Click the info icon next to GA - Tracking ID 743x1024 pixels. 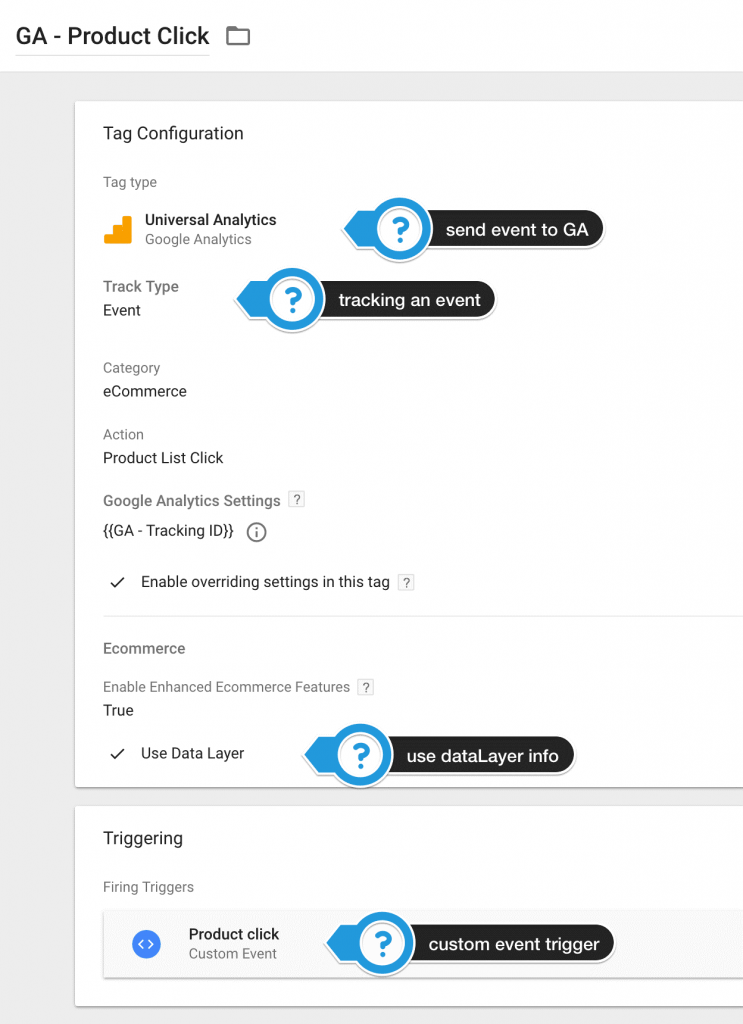tap(256, 532)
